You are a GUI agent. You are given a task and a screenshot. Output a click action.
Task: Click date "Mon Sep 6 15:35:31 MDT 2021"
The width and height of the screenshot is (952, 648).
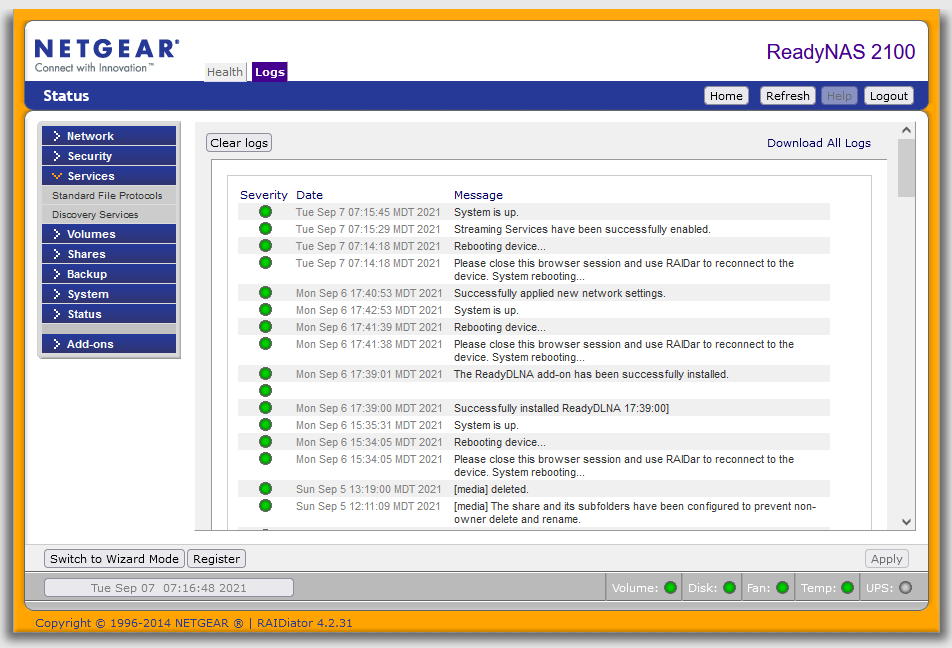tap(369, 425)
